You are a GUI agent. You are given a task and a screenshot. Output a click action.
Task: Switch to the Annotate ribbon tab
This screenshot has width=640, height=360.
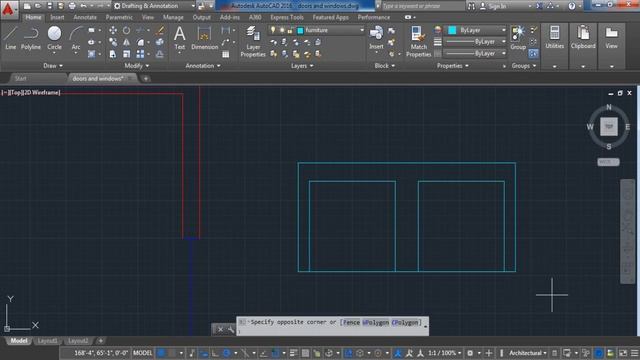point(85,17)
